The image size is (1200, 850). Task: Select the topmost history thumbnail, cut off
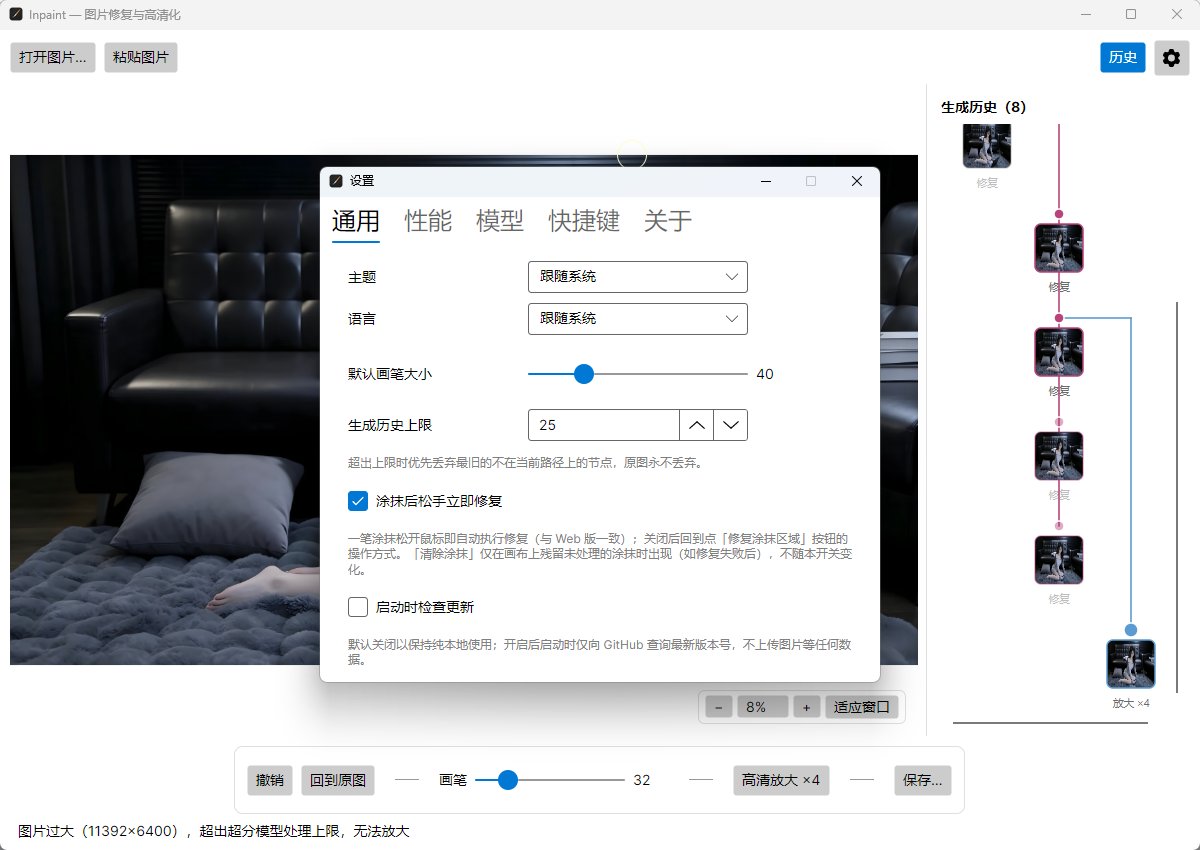[987, 146]
